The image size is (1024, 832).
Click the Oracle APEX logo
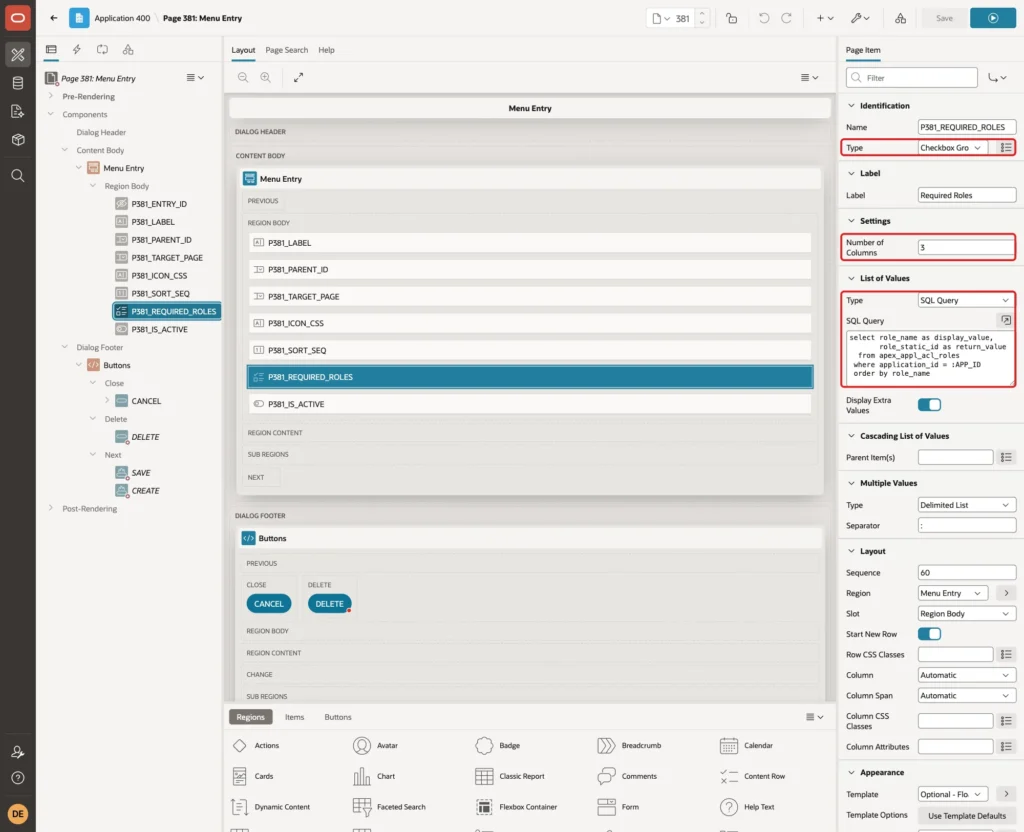pyautogui.click(x=18, y=18)
